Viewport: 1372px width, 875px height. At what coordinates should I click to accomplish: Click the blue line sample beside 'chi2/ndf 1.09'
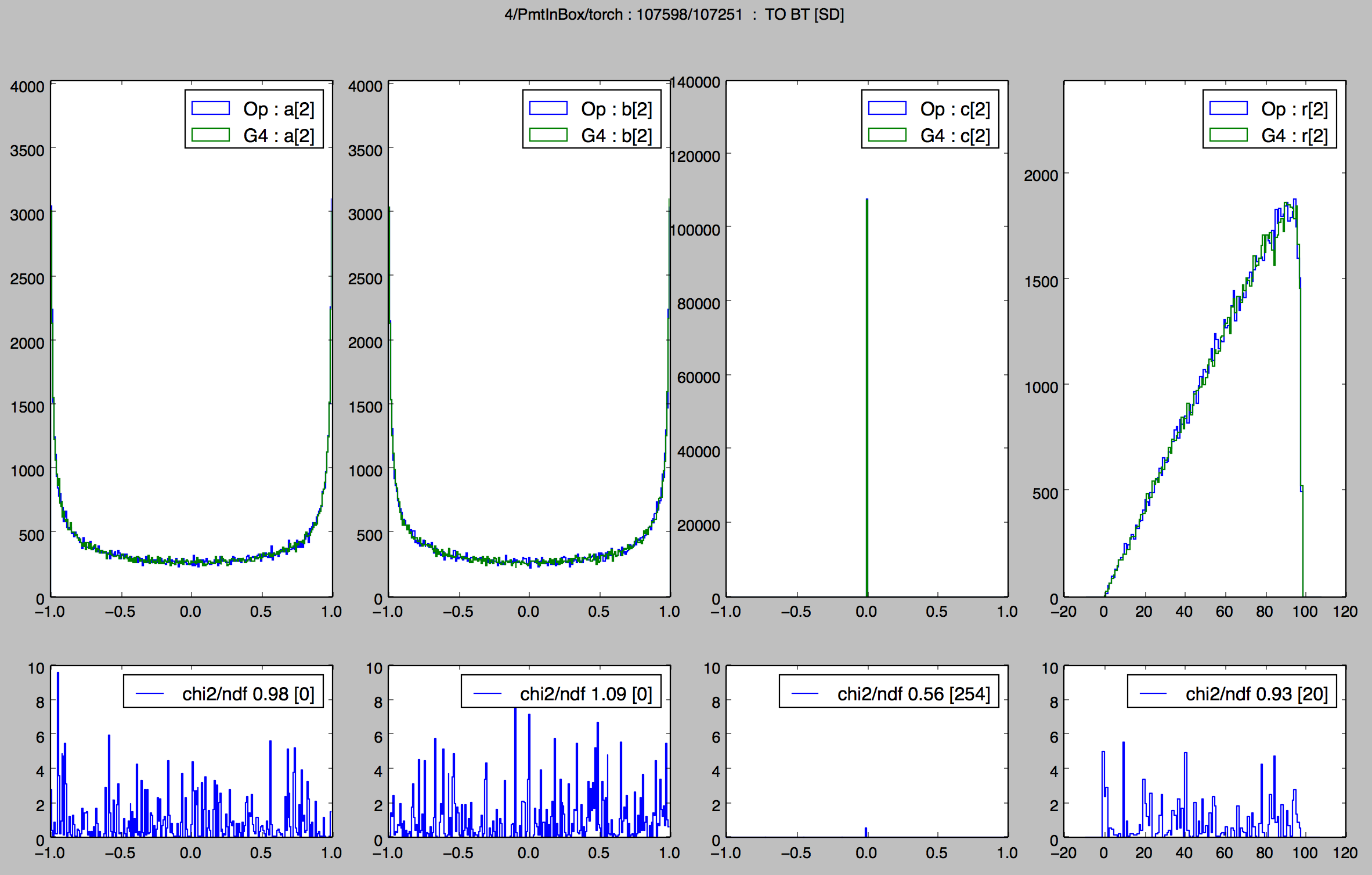pos(488,693)
